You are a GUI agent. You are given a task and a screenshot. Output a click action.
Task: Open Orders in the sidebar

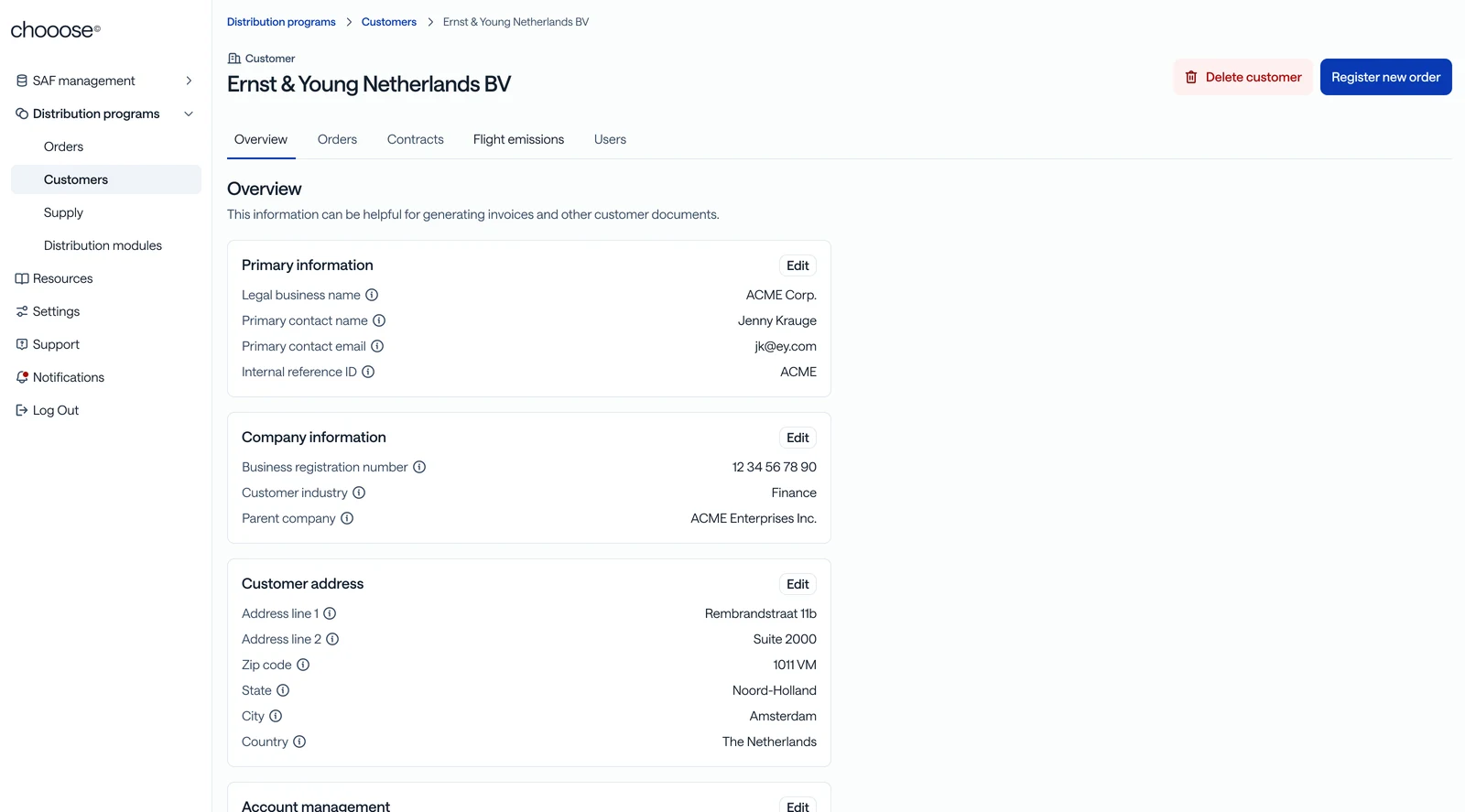click(x=106, y=146)
